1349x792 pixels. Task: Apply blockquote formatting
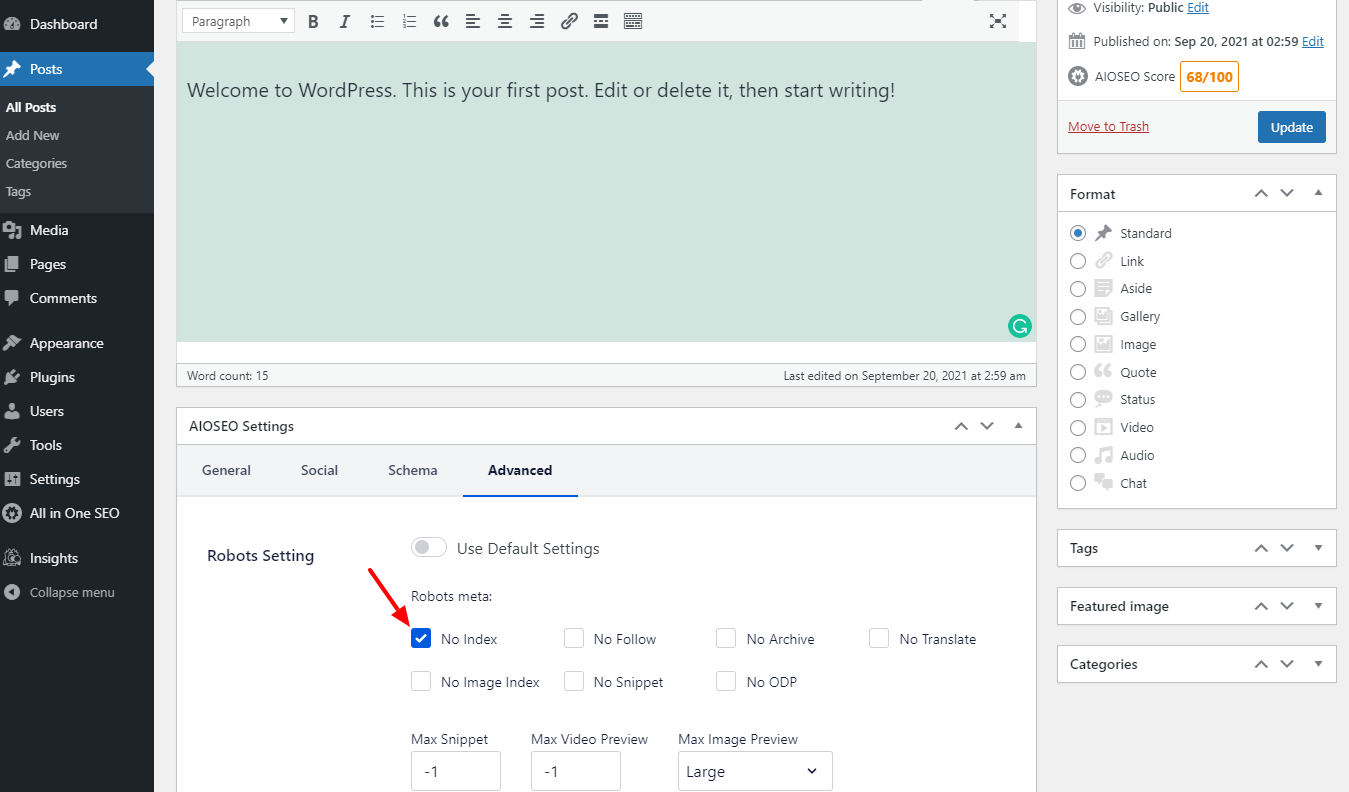point(441,21)
